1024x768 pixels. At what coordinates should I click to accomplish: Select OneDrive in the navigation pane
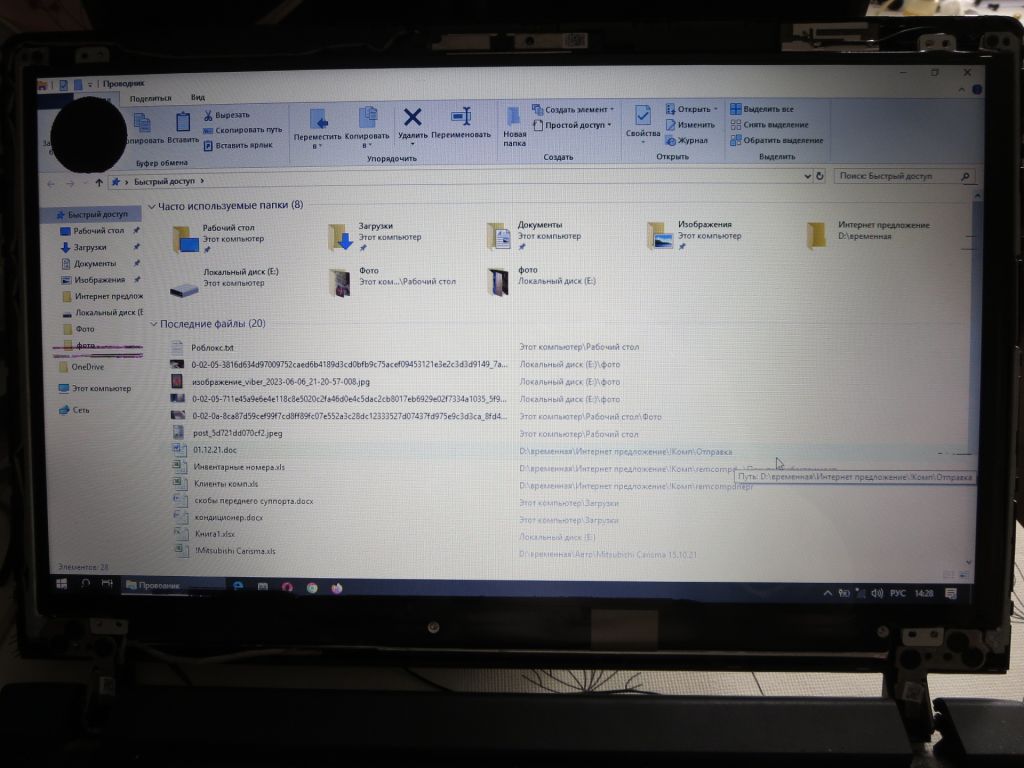click(82, 367)
